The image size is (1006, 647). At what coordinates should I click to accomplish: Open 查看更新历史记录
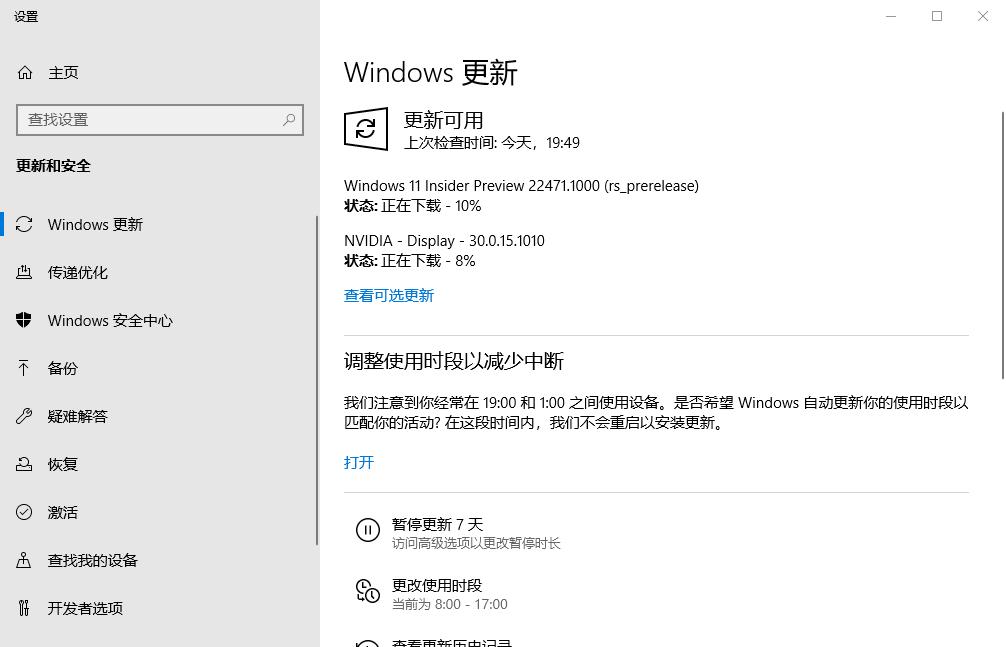450,643
